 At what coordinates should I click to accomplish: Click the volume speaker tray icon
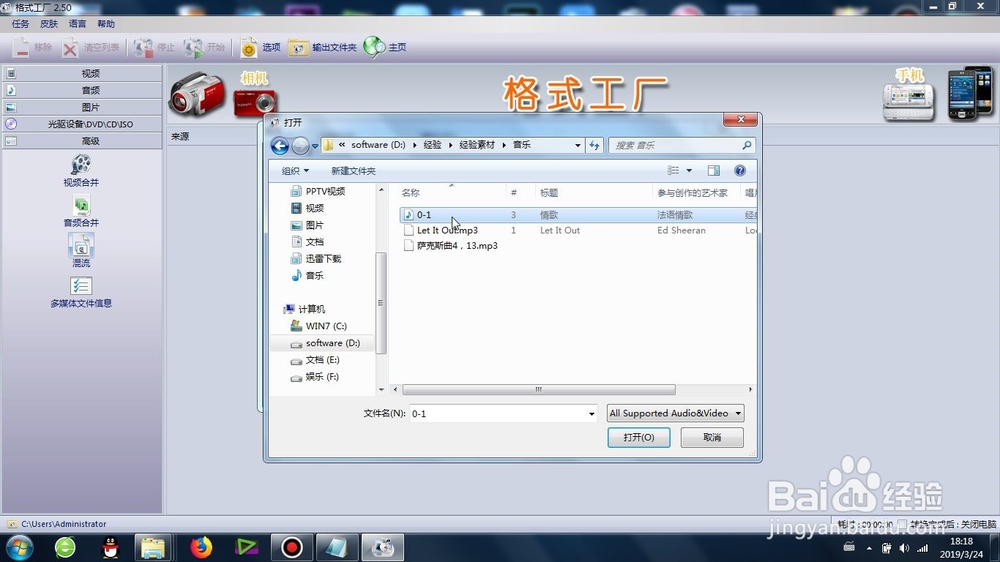tap(904, 548)
